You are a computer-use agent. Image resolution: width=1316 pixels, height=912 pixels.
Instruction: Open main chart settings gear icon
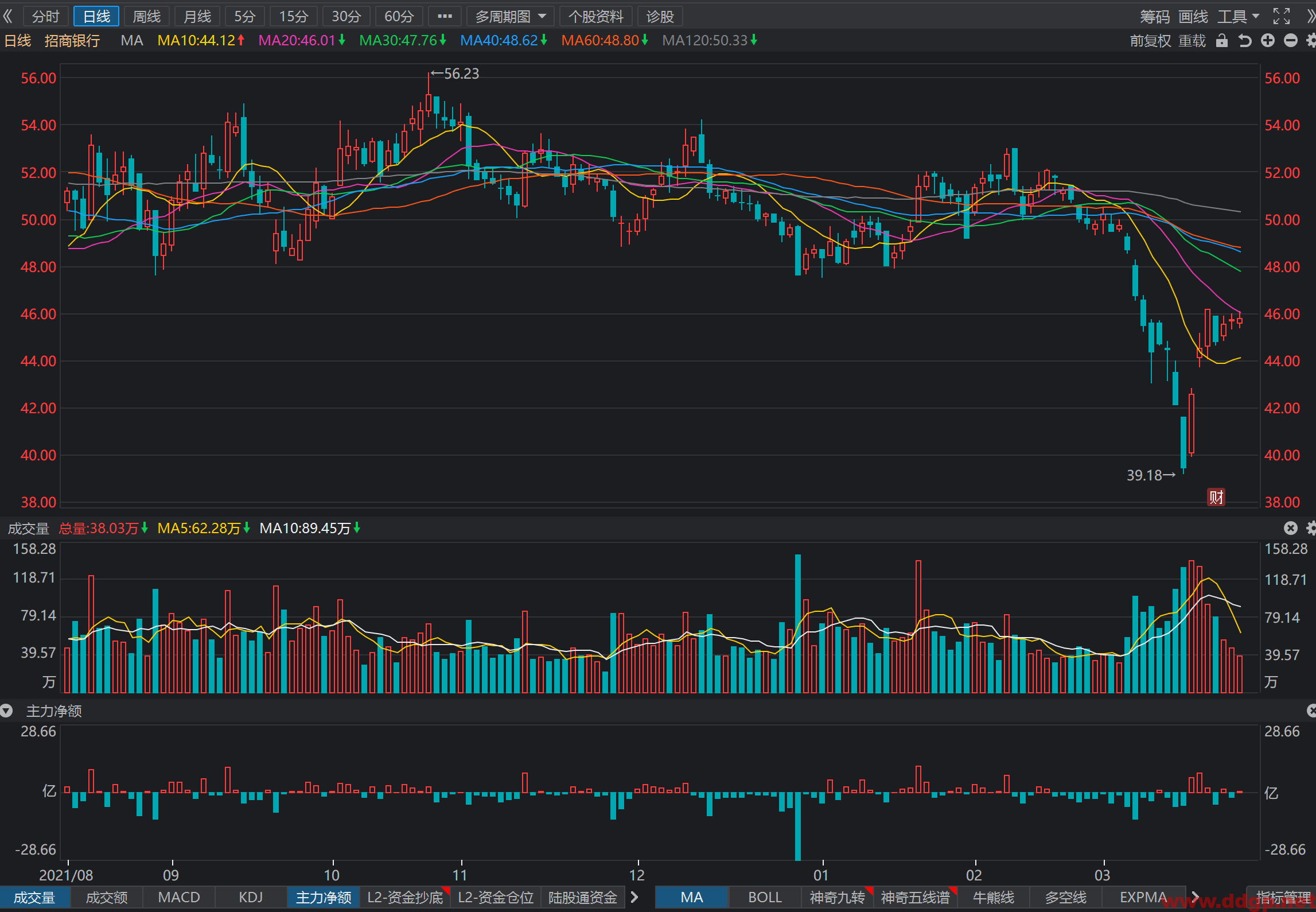point(1311,41)
